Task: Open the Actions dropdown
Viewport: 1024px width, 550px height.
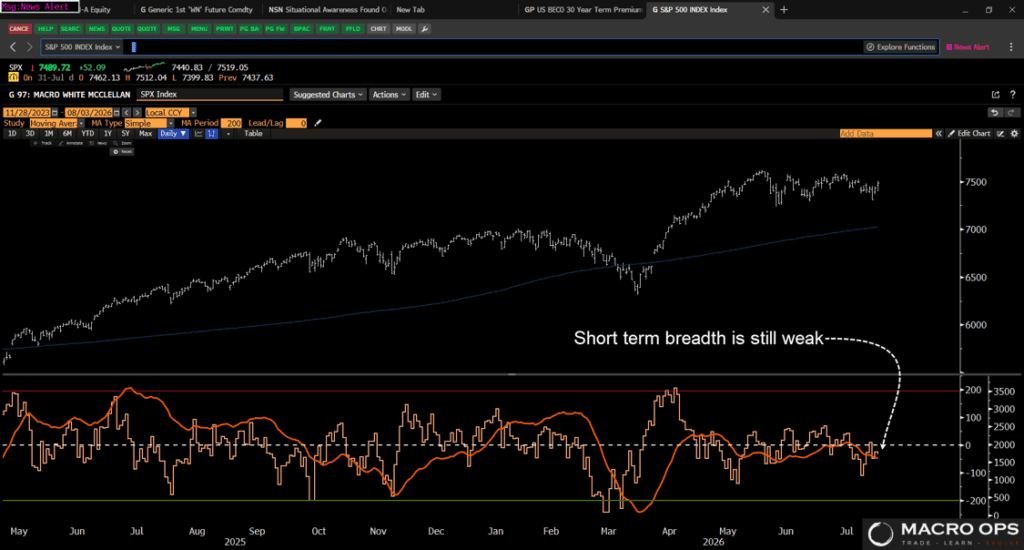Action: (389, 95)
